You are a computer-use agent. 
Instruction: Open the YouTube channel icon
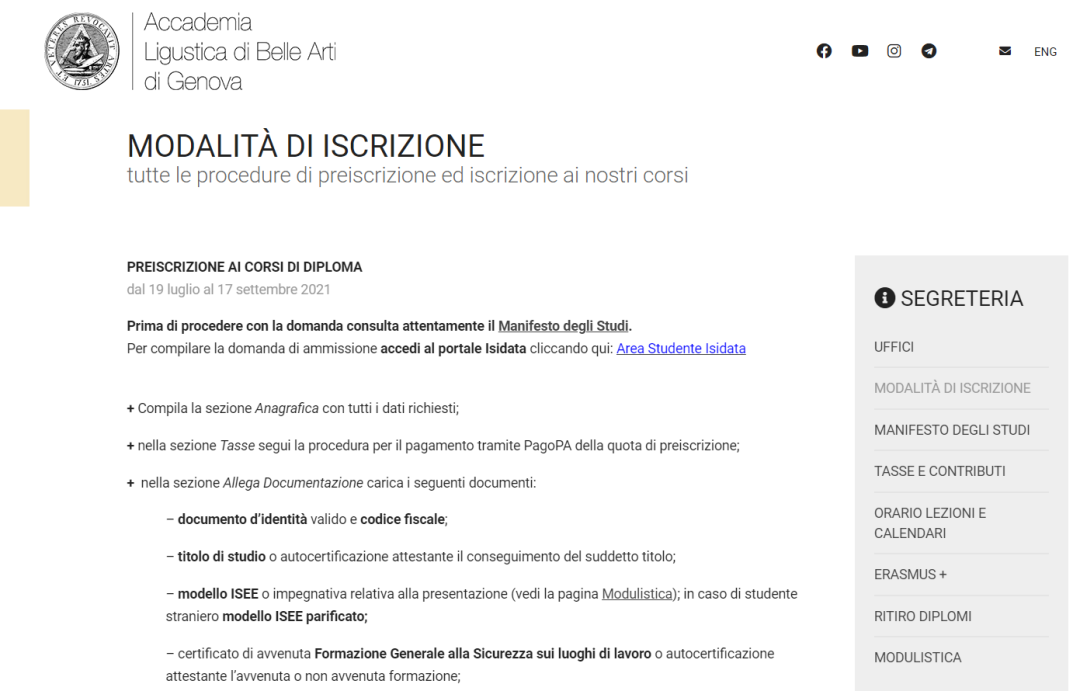[859, 51]
